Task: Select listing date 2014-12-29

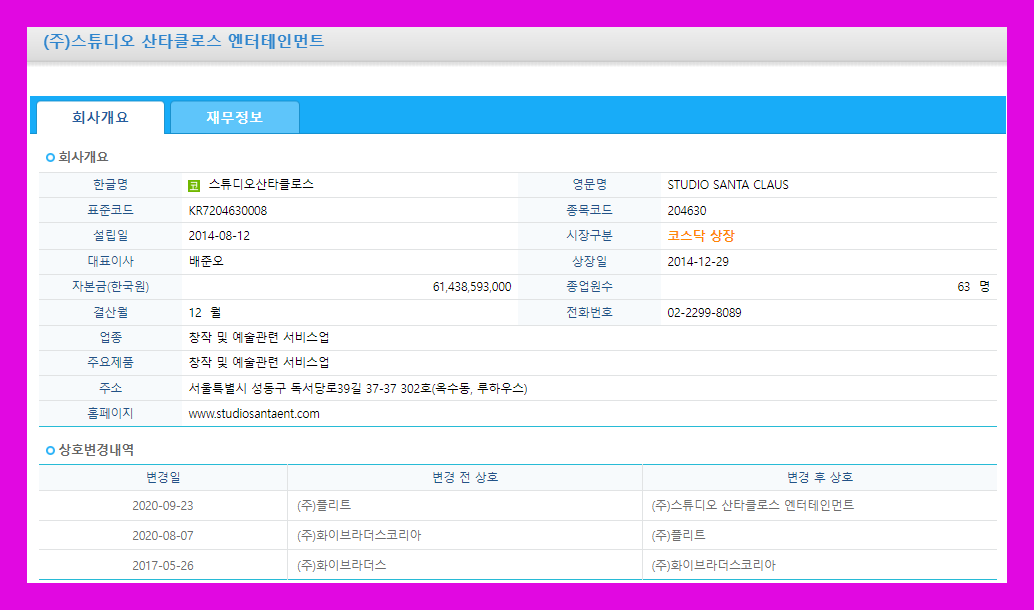Action: click(x=698, y=261)
